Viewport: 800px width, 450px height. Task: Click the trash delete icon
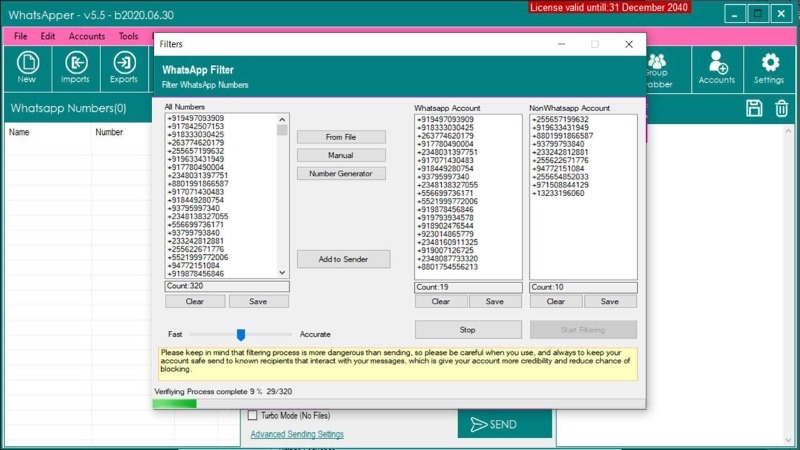pyautogui.click(x=782, y=109)
